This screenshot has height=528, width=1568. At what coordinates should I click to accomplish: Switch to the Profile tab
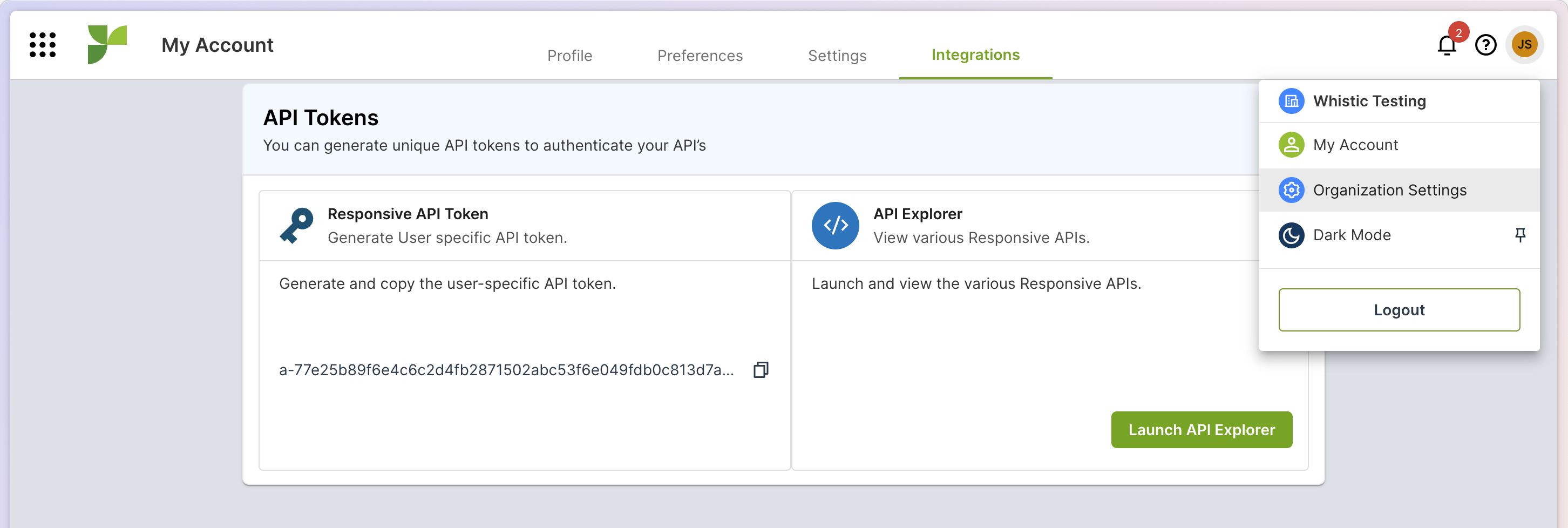569,56
